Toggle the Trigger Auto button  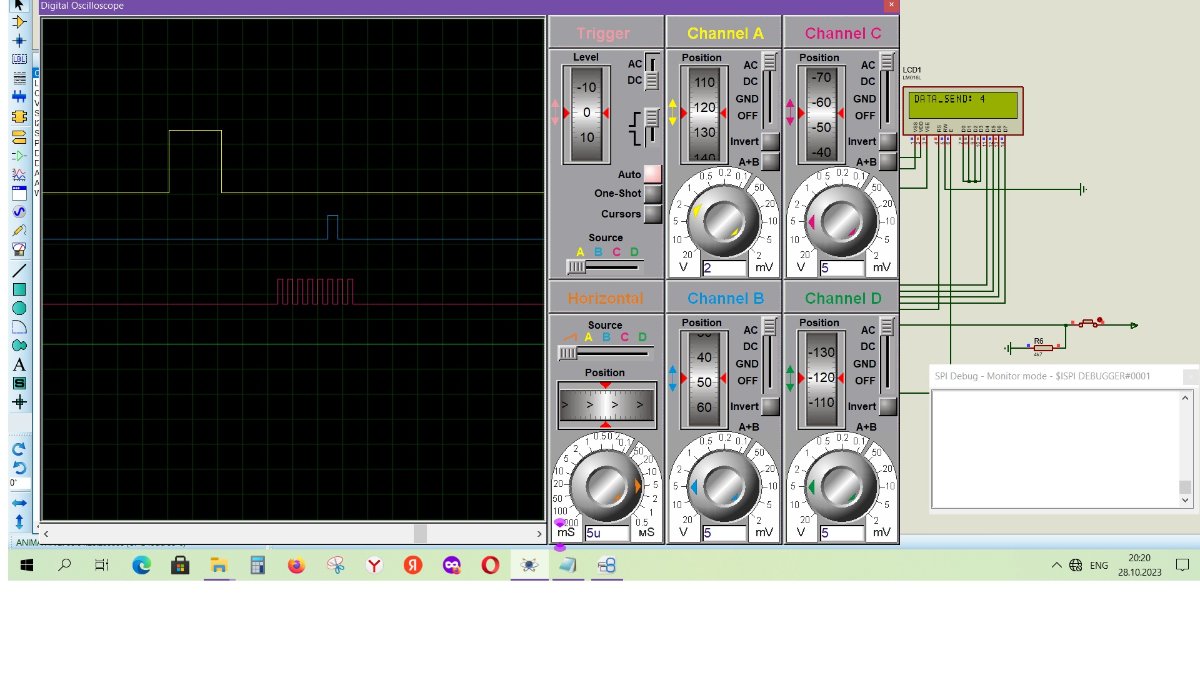[x=652, y=174]
